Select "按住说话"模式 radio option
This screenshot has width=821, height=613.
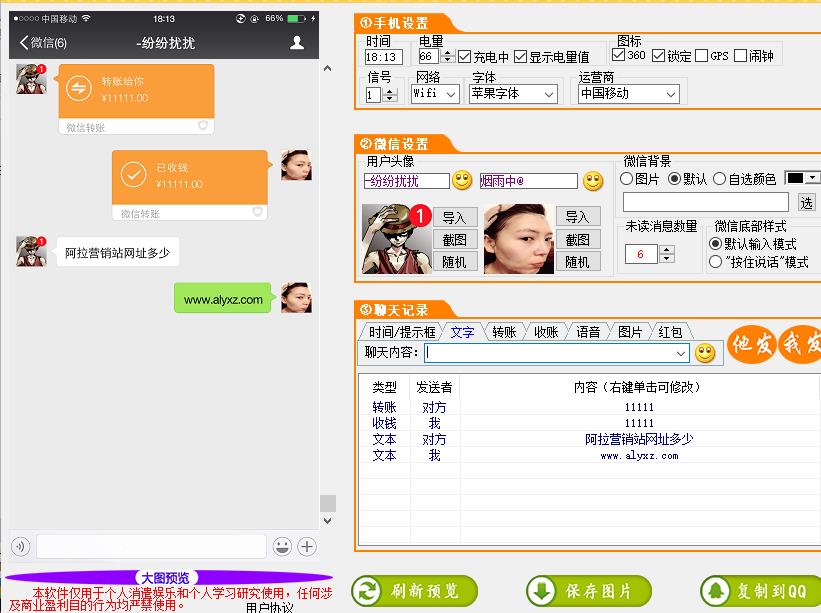[715, 262]
